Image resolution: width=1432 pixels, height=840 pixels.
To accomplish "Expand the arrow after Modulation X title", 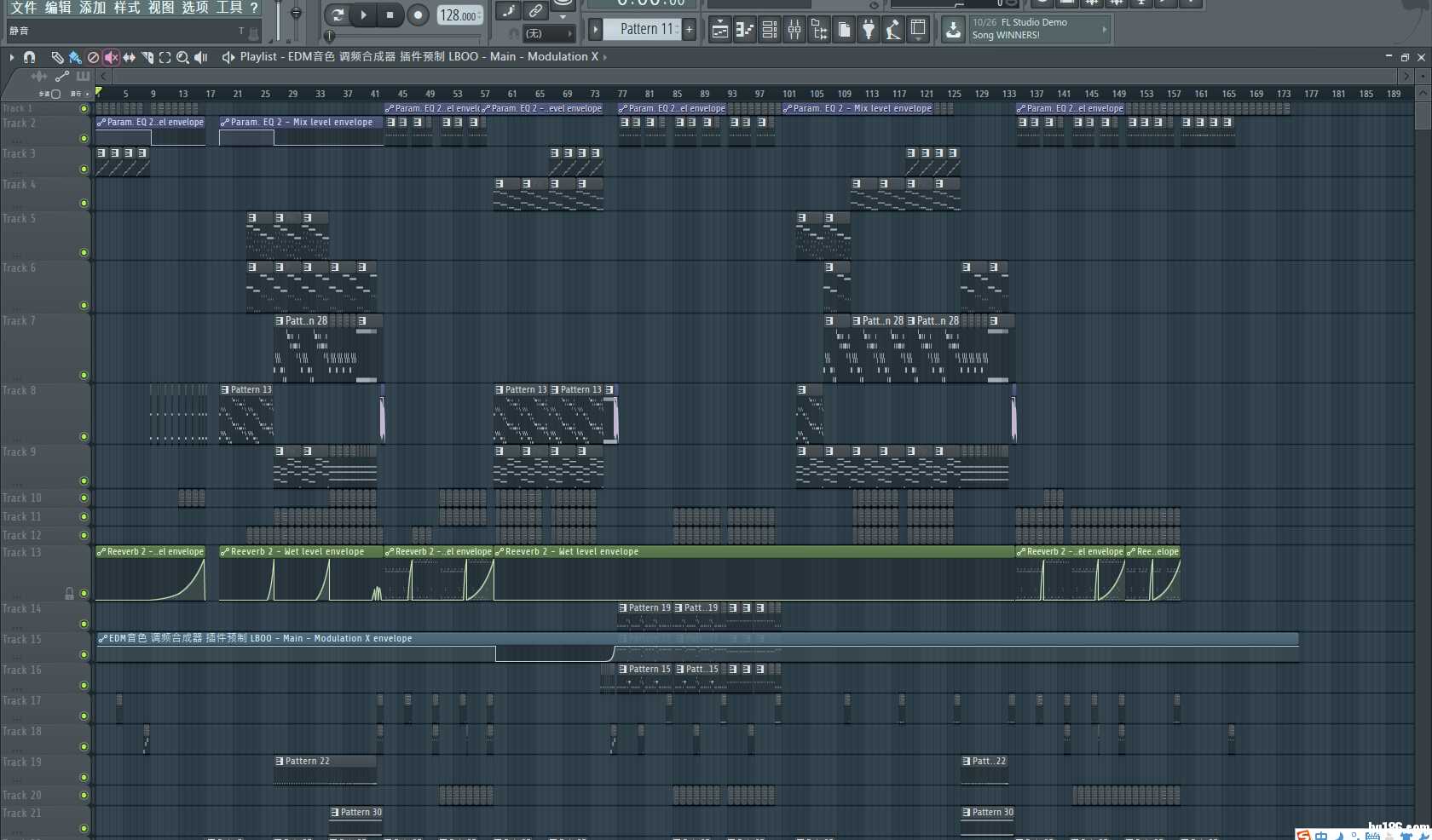I will pos(605,57).
